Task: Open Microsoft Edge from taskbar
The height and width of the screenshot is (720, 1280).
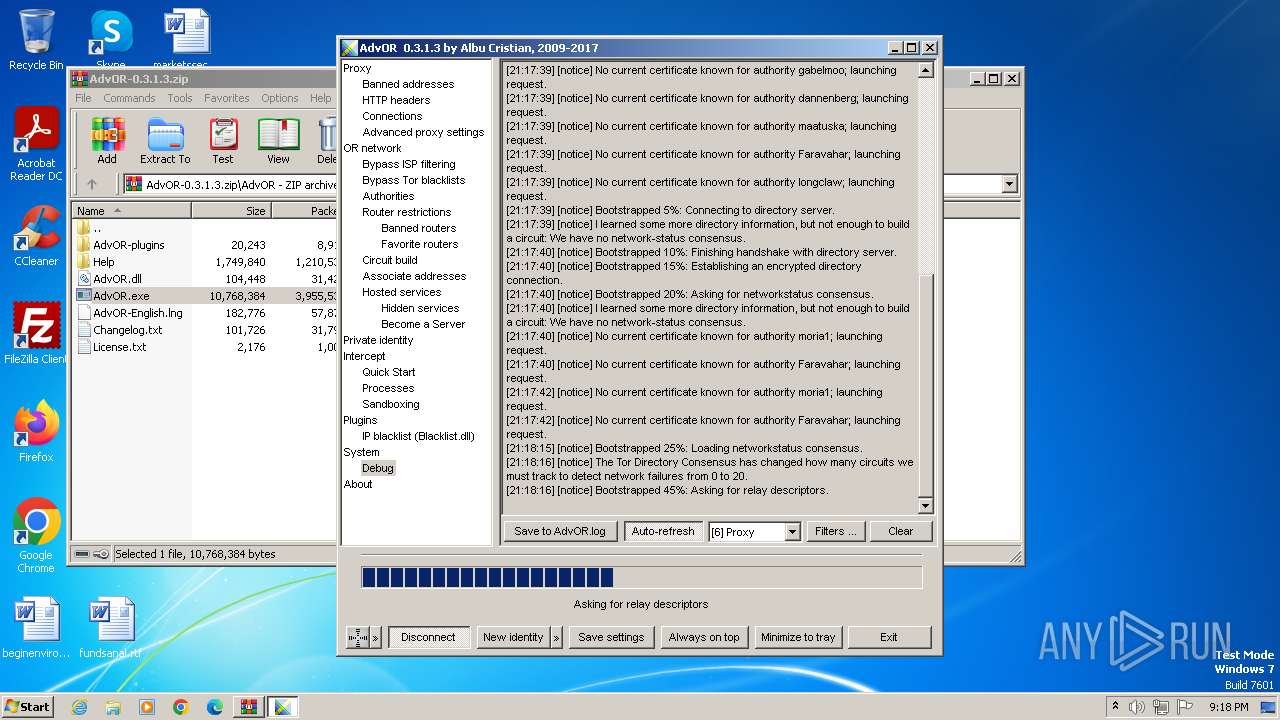Action: (x=215, y=707)
